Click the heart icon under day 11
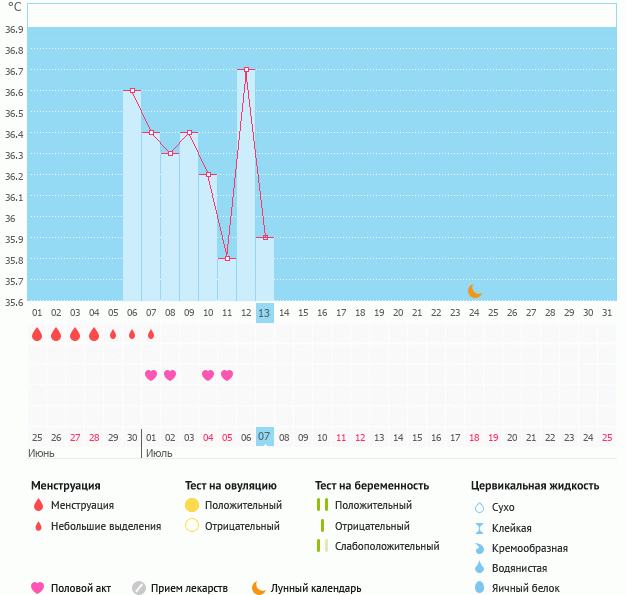626x595 pixels. 227,375
